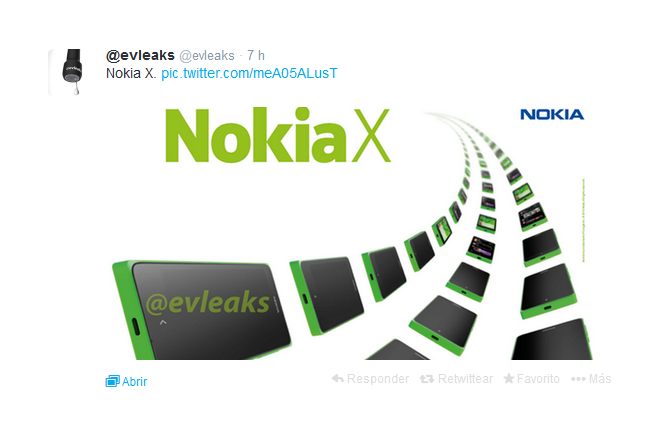This screenshot has height=432, width=660.
Task: Click the reply arrow icon beside Responder
Action: [x=338, y=379]
